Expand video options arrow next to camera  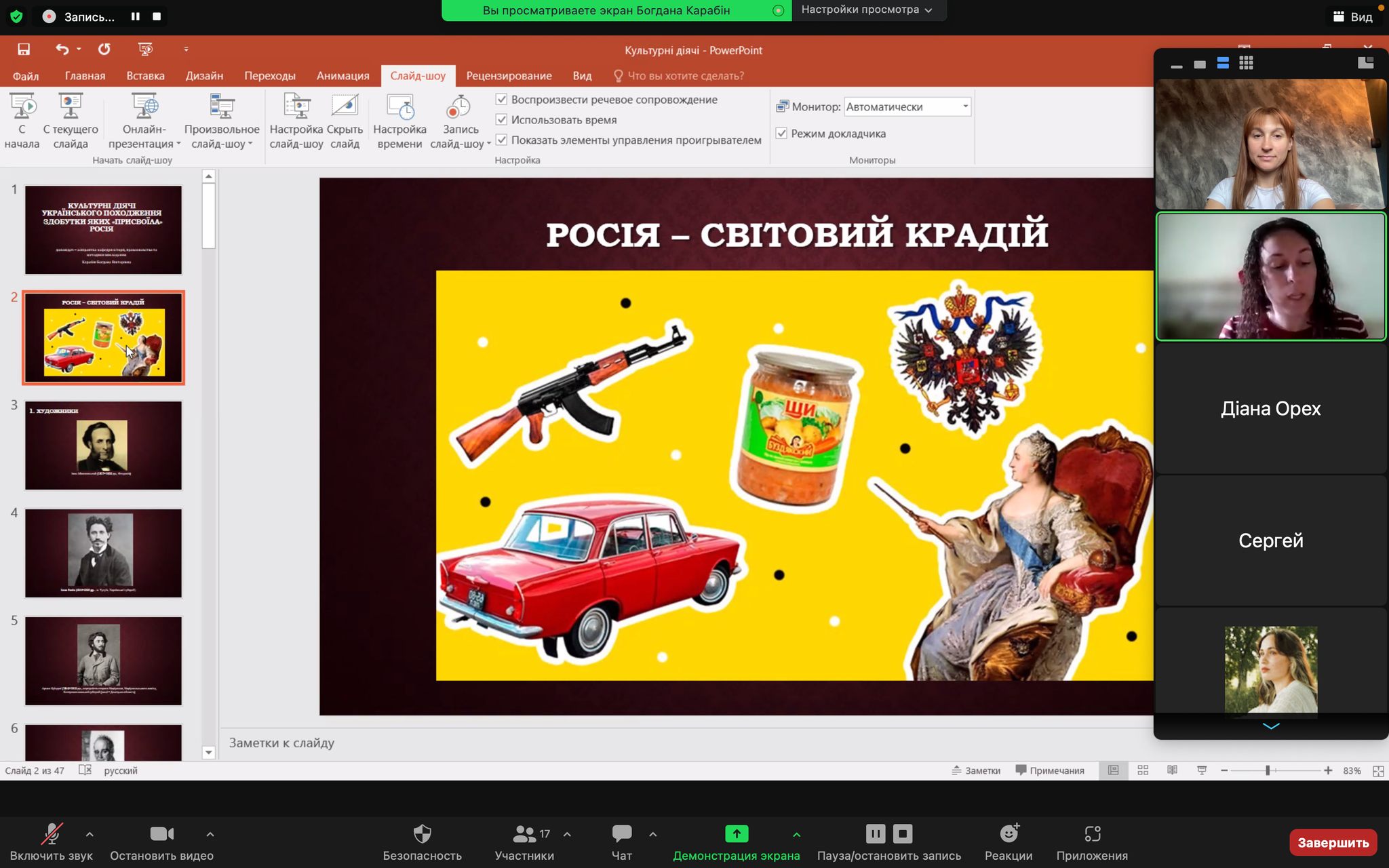(x=210, y=835)
